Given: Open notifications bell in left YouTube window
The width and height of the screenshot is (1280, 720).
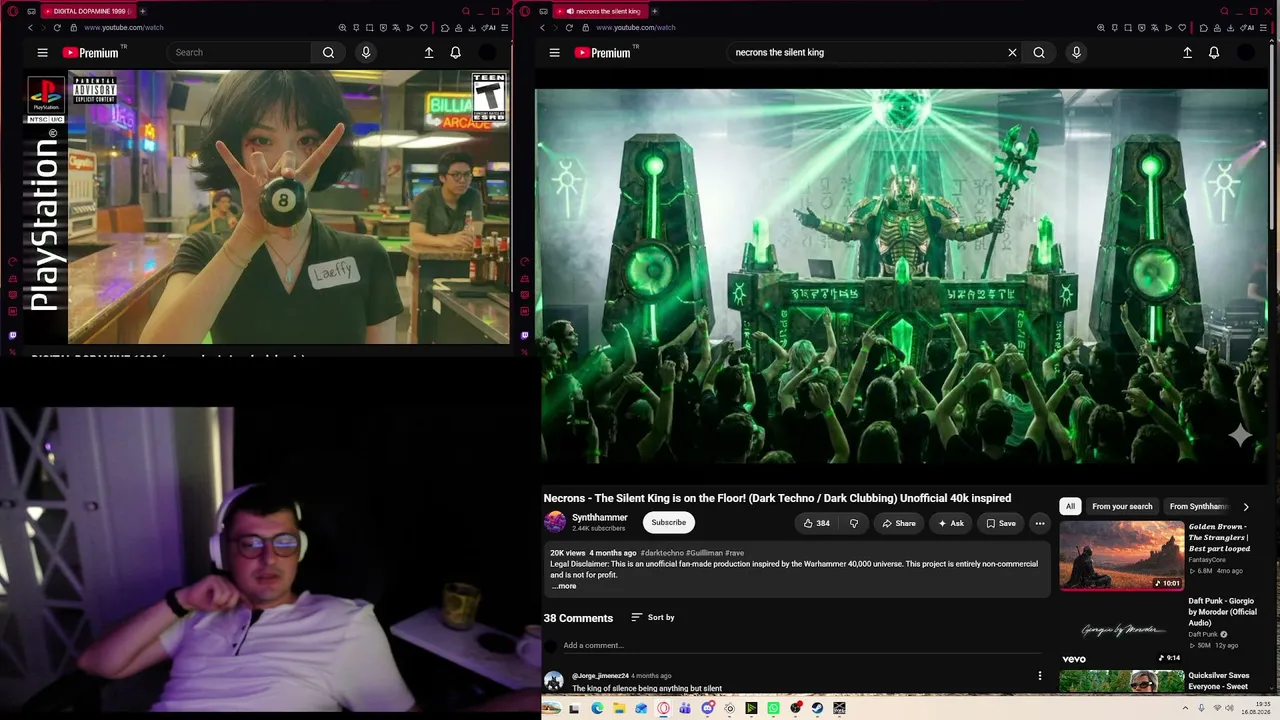Looking at the screenshot, I should pos(455,53).
